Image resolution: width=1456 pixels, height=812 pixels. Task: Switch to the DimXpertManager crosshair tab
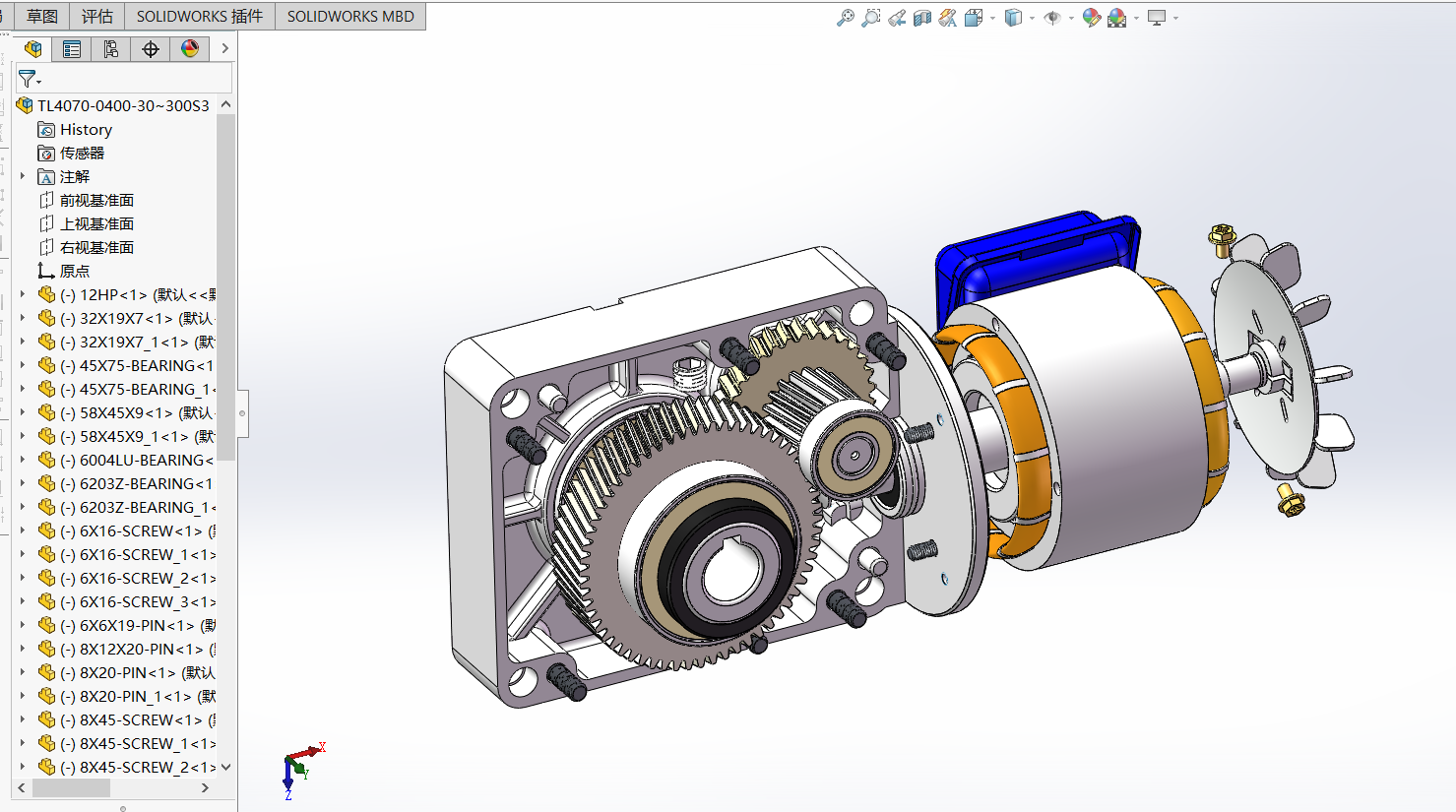pos(151,48)
